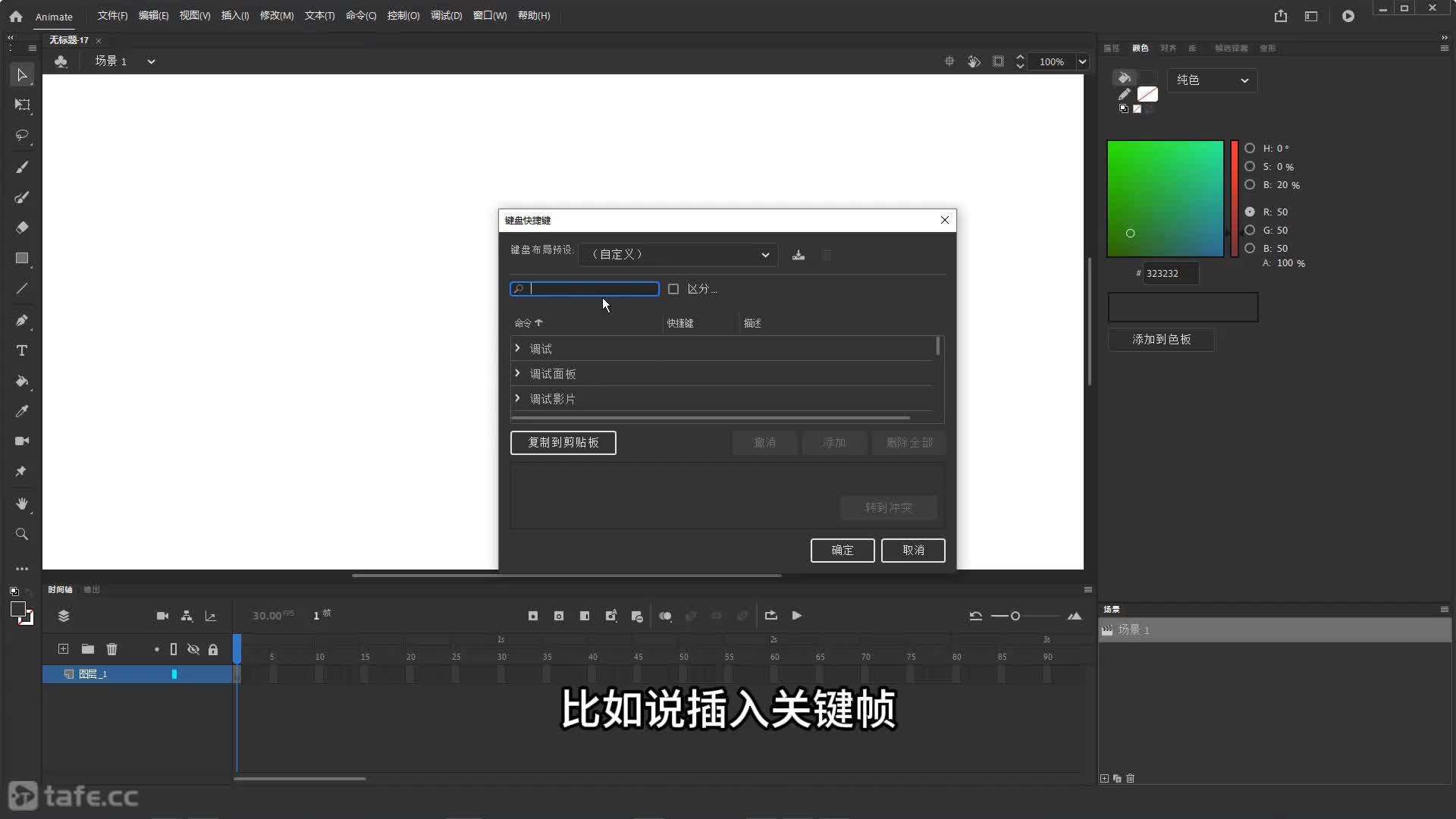Select the blue B: 50 radio button

pos(1250,249)
